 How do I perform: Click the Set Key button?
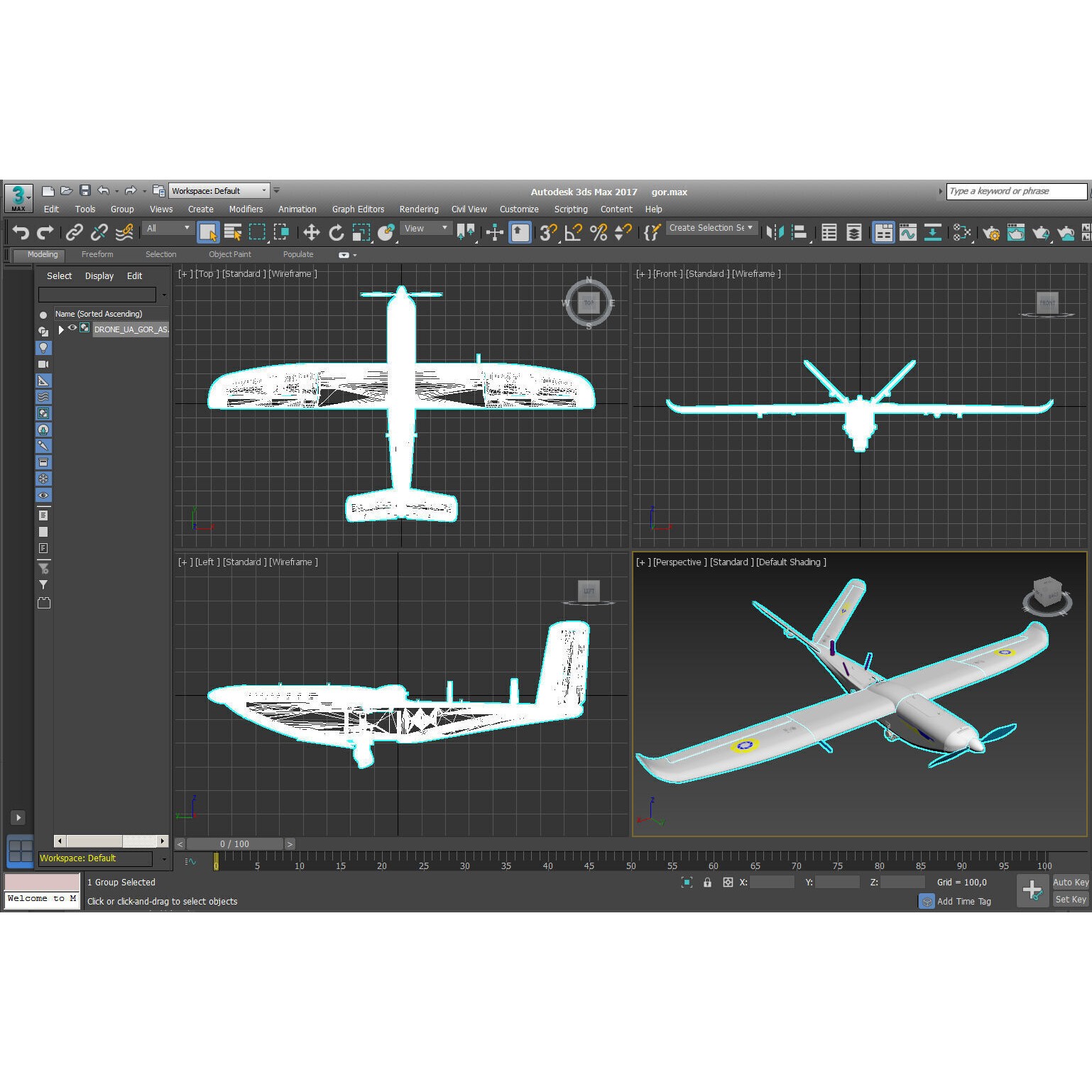pyautogui.click(x=1070, y=900)
